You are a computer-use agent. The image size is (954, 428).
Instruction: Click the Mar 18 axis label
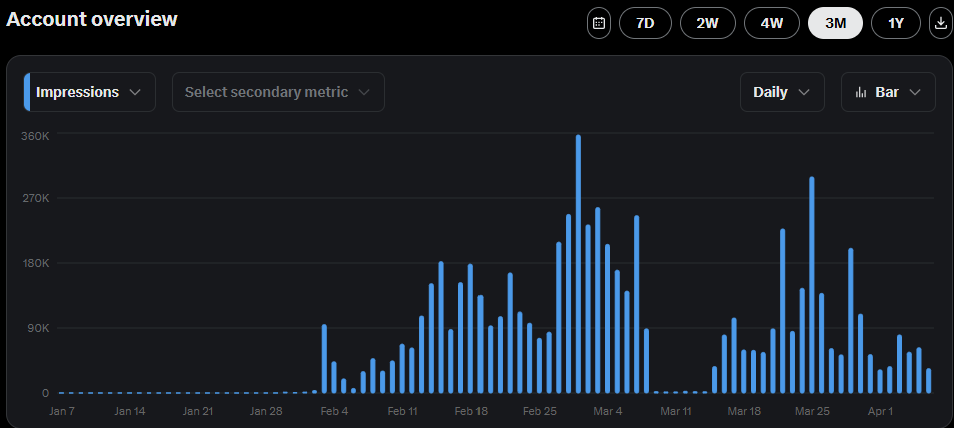[744, 412]
